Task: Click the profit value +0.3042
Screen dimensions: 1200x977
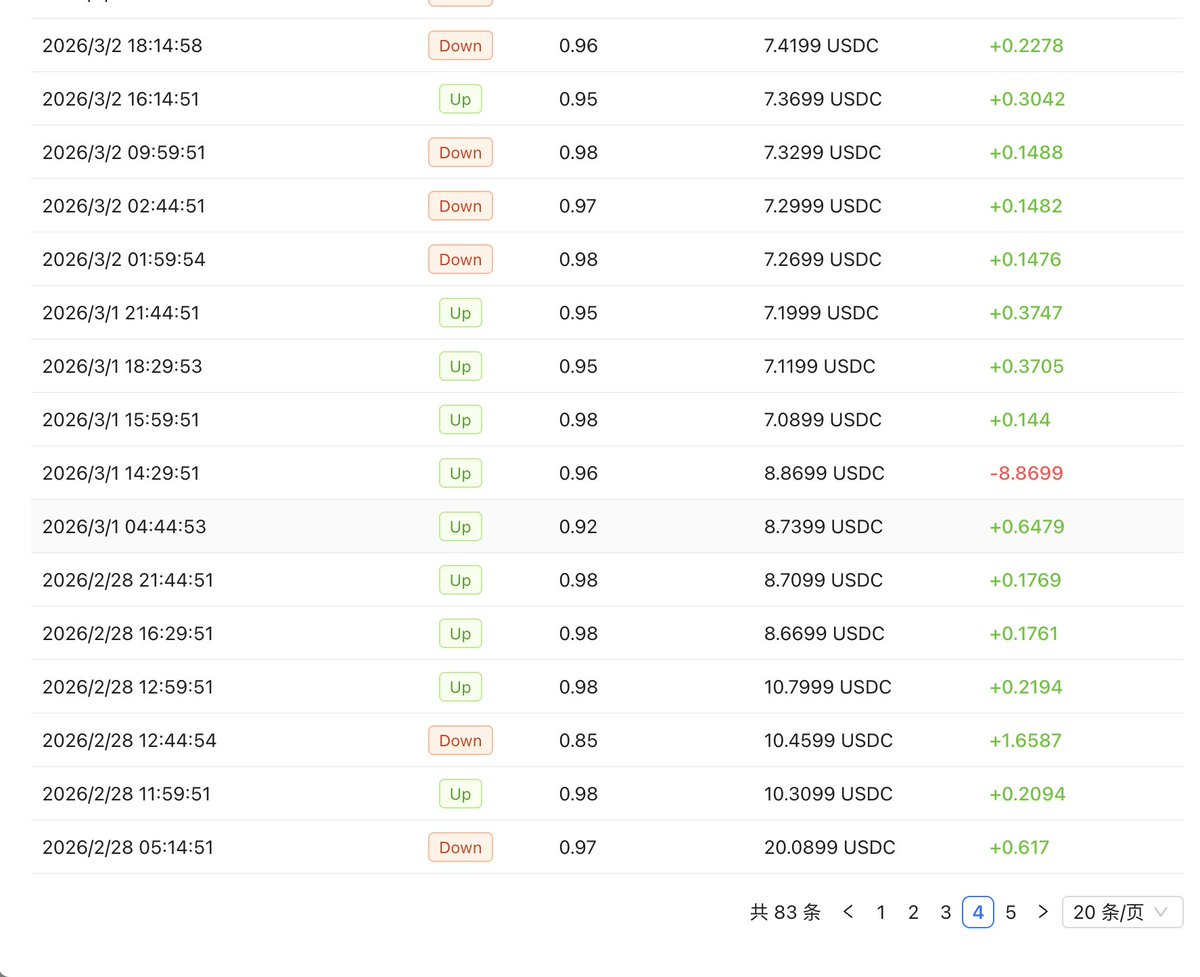Action: pos(1027,99)
